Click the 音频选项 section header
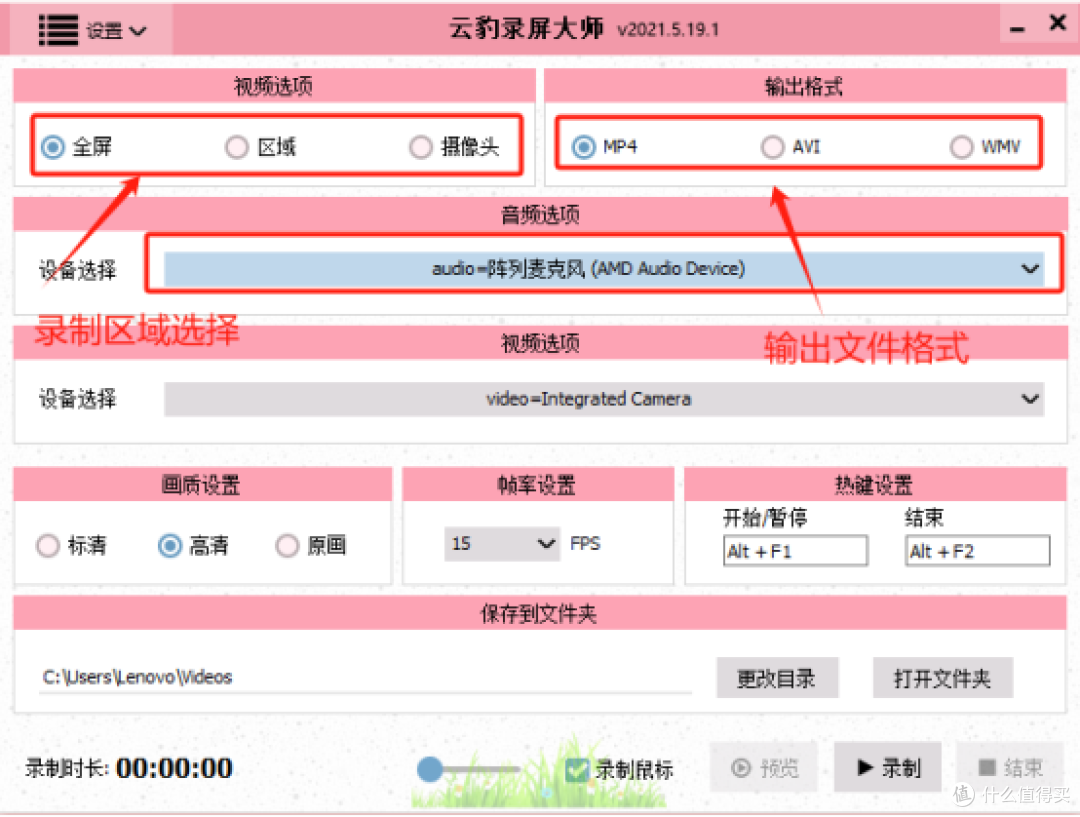Viewport: 1080px width, 817px height. click(540, 214)
